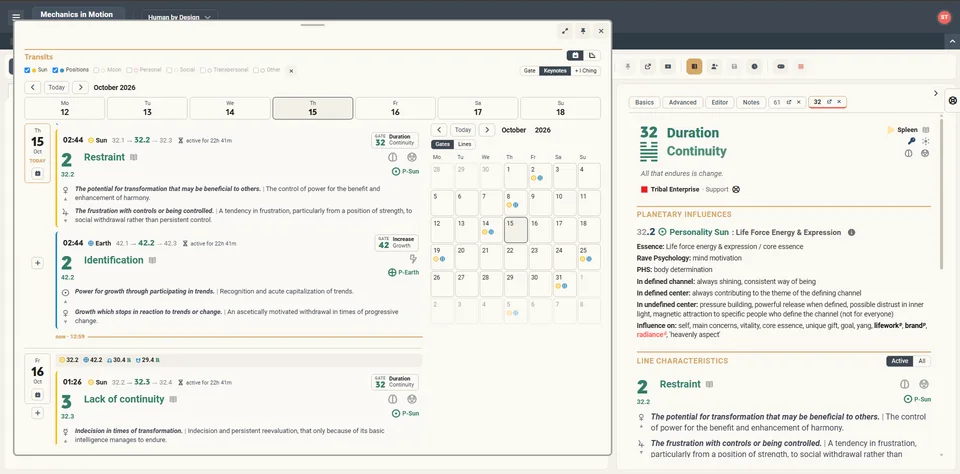This screenshot has width=960, height=474.
Task: Open the Editor tab
Action: [x=719, y=102]
